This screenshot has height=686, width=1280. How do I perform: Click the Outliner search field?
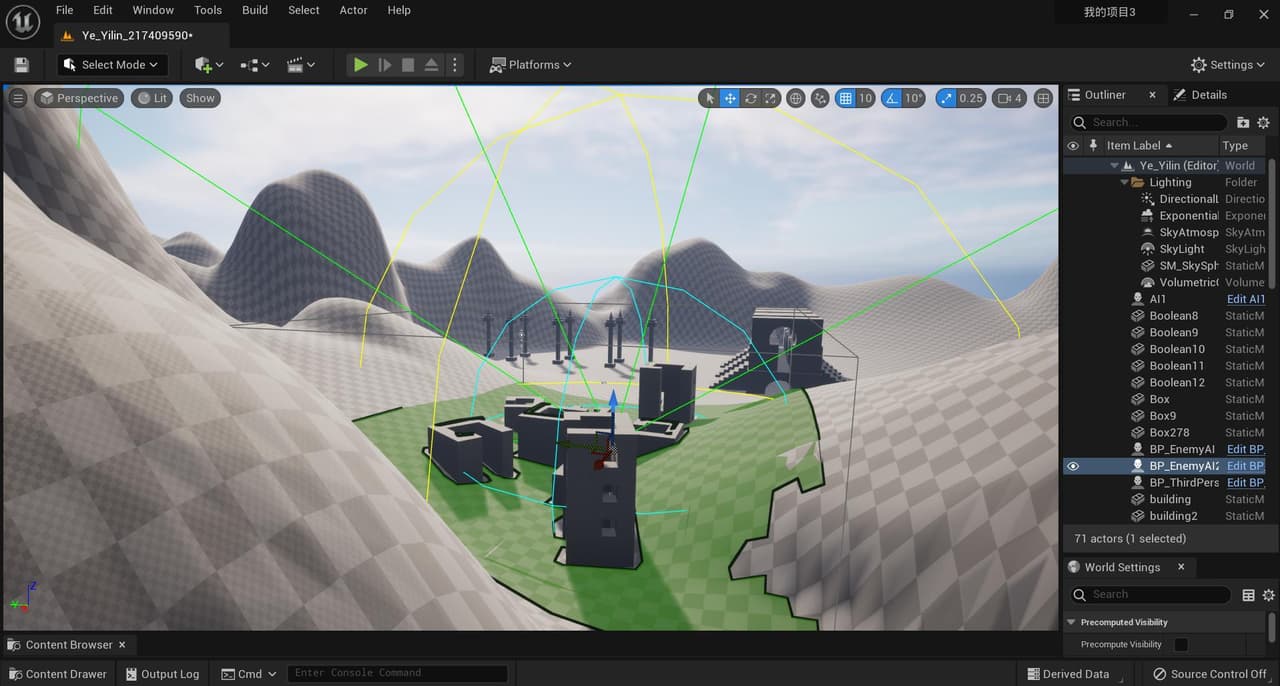[x=1149, y=122]
